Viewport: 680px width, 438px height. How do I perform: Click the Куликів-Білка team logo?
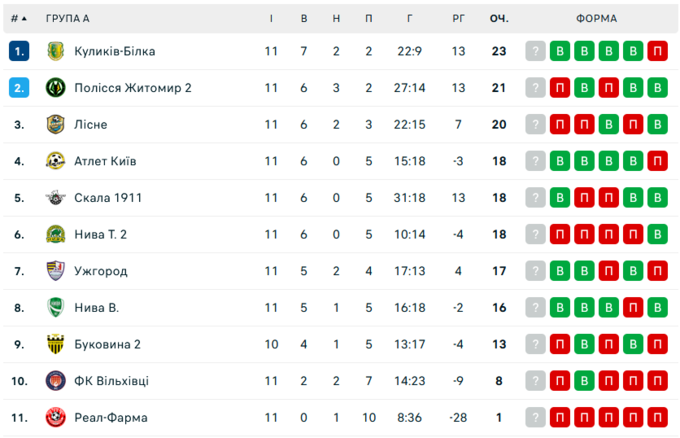click(x=55, y=51)
